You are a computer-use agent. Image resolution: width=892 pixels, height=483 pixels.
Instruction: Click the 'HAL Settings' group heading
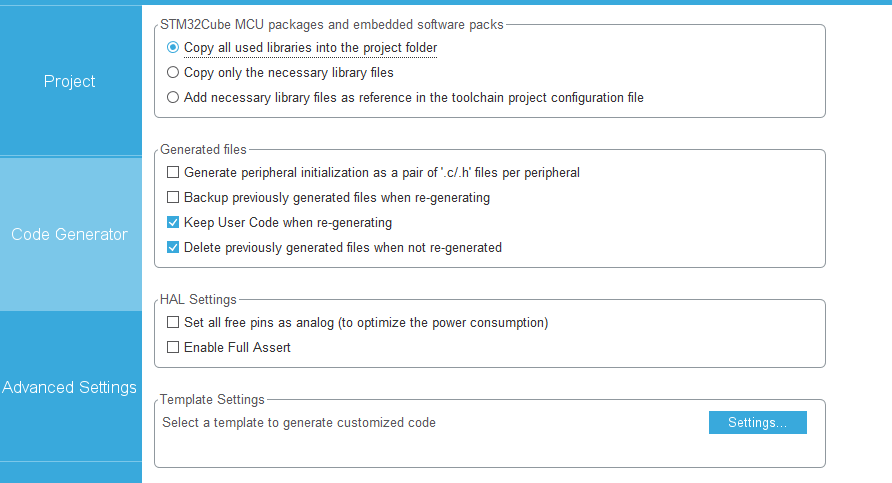[198, 299]
